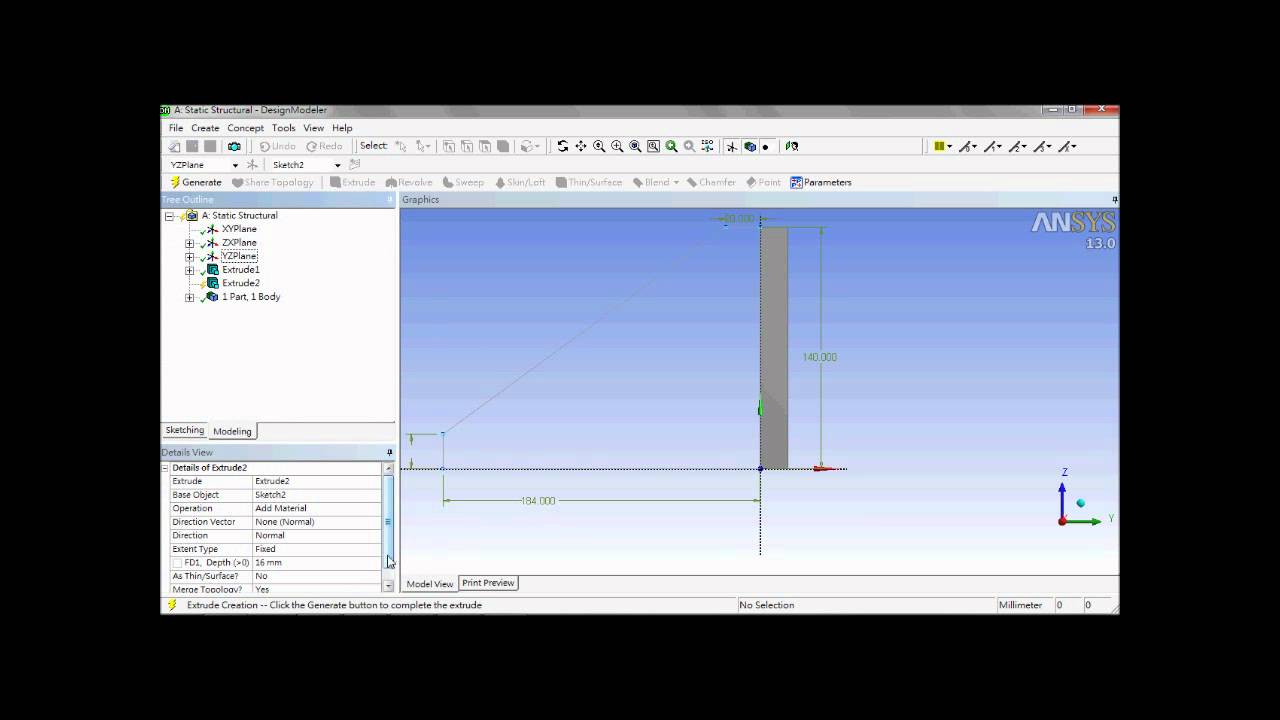
Task: Open the Parameters manager
Action: (x=821, y=182)
